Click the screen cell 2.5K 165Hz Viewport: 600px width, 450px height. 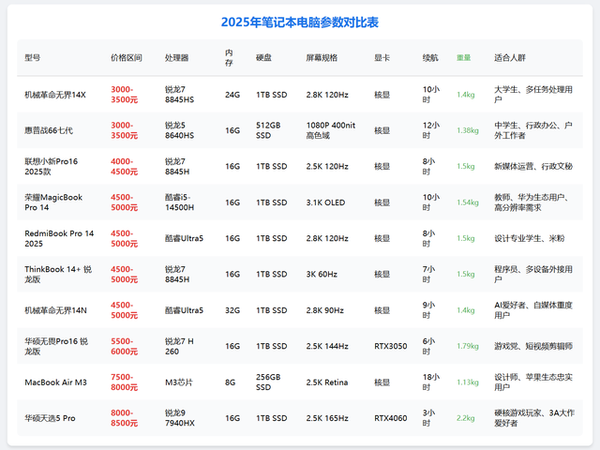click(327, 418)
